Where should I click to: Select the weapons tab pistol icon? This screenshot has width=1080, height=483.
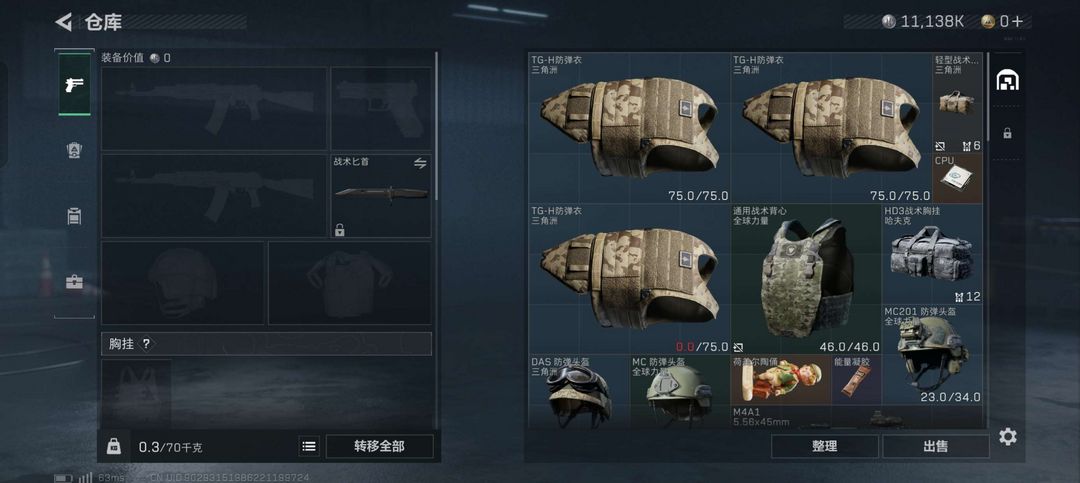(74, 84)
